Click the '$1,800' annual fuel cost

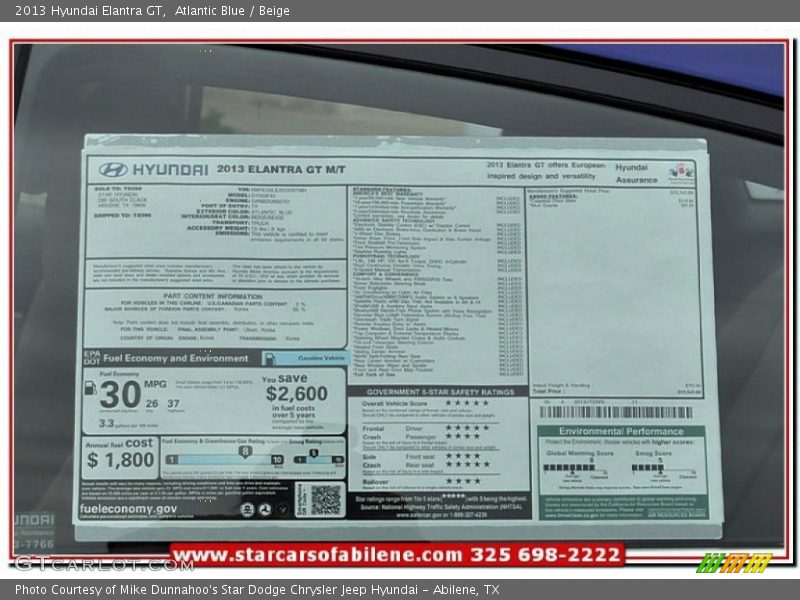coord(120,460)
